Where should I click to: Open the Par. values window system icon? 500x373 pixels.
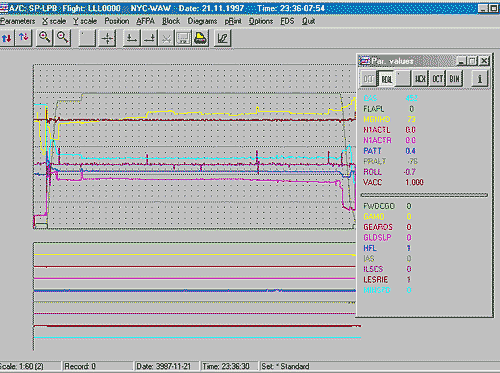(x=364, y=61)
